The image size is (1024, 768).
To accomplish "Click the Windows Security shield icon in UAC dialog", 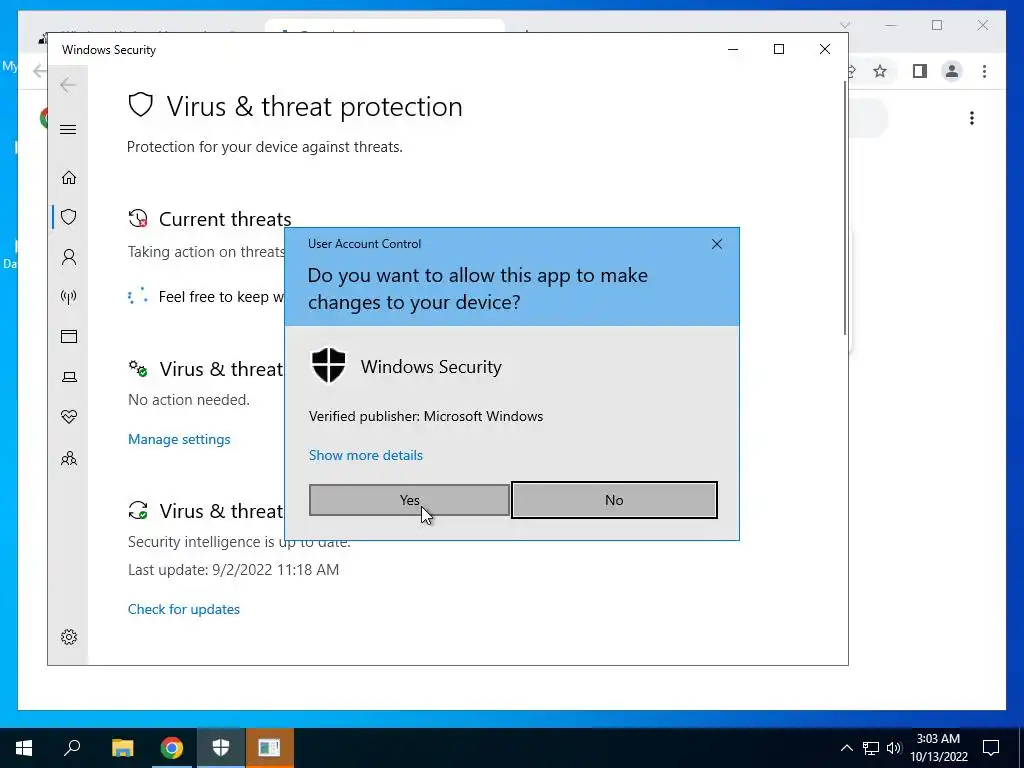I will click(328, 366).
